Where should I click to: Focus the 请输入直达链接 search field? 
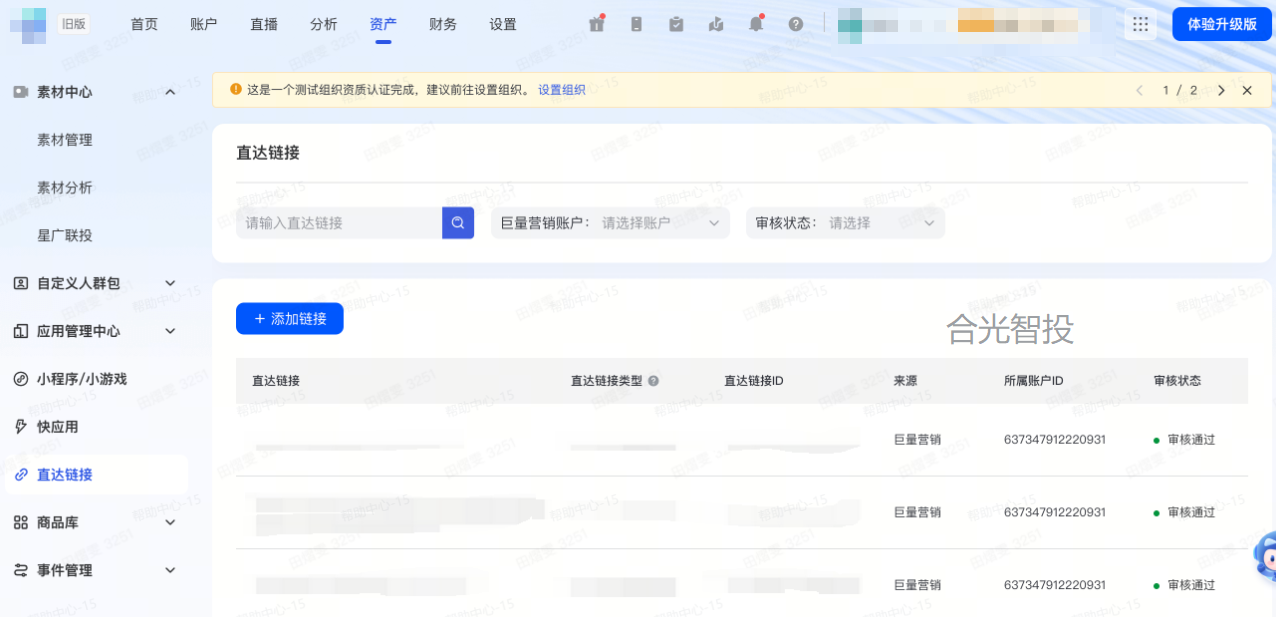pos(339,223)
